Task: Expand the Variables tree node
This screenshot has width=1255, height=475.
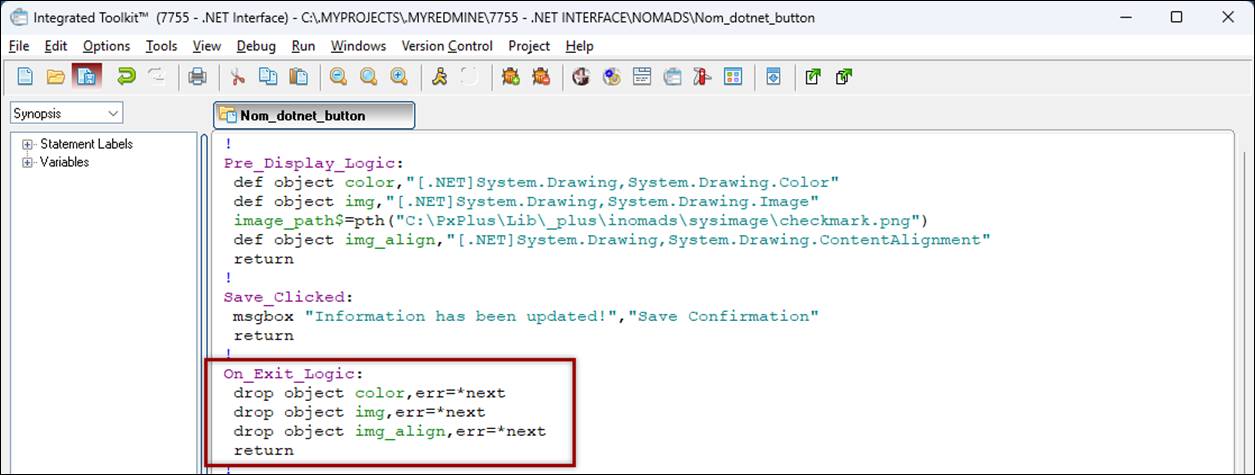Action: tap(27, 162)
